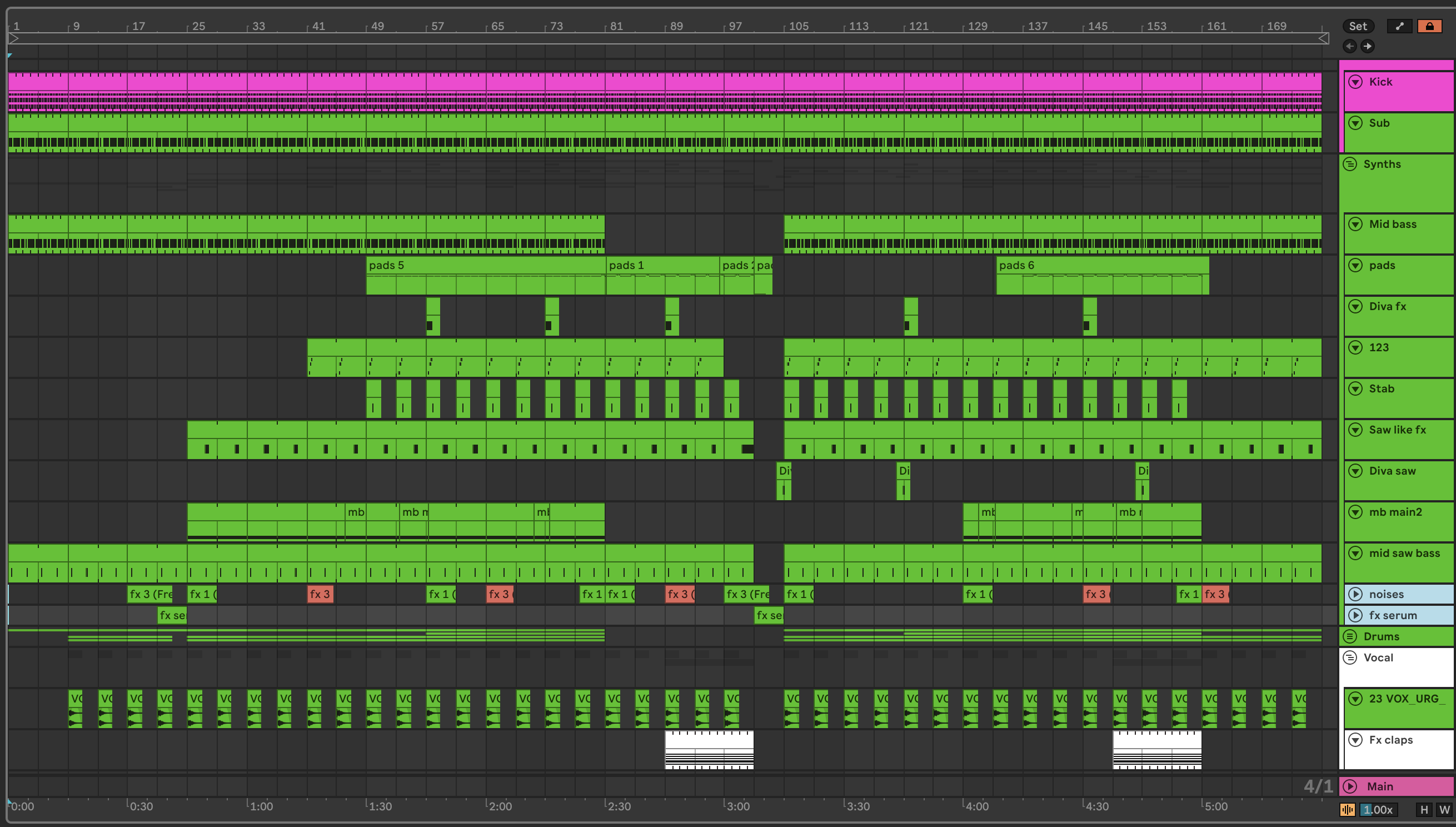Image resolution: width=1456 pixels, height=827 pixels.
Task: Collapse the Synths group track
Action: click(x=1350, y=164)
